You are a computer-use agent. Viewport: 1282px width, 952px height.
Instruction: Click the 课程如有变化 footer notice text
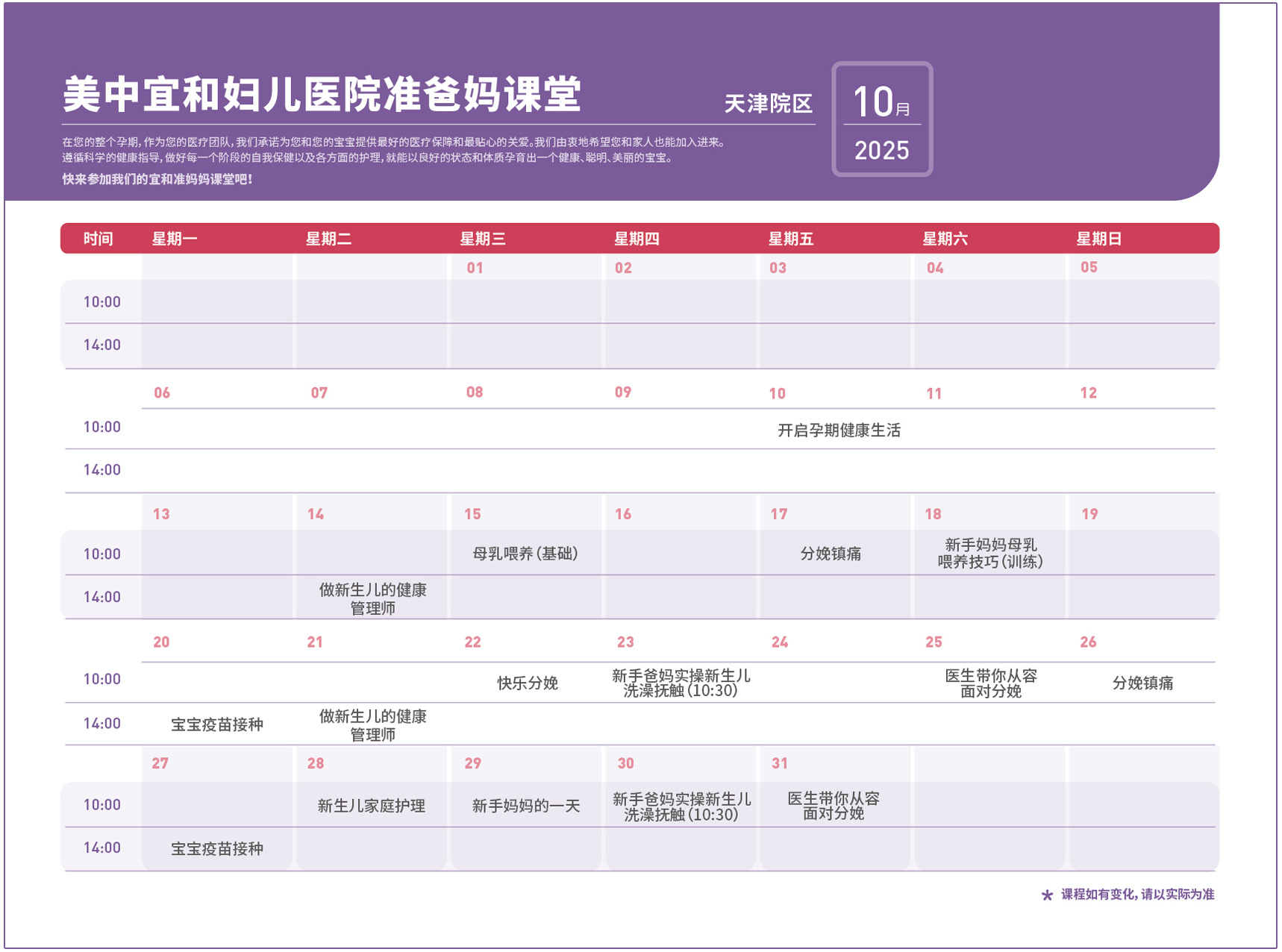[1137, 895]
